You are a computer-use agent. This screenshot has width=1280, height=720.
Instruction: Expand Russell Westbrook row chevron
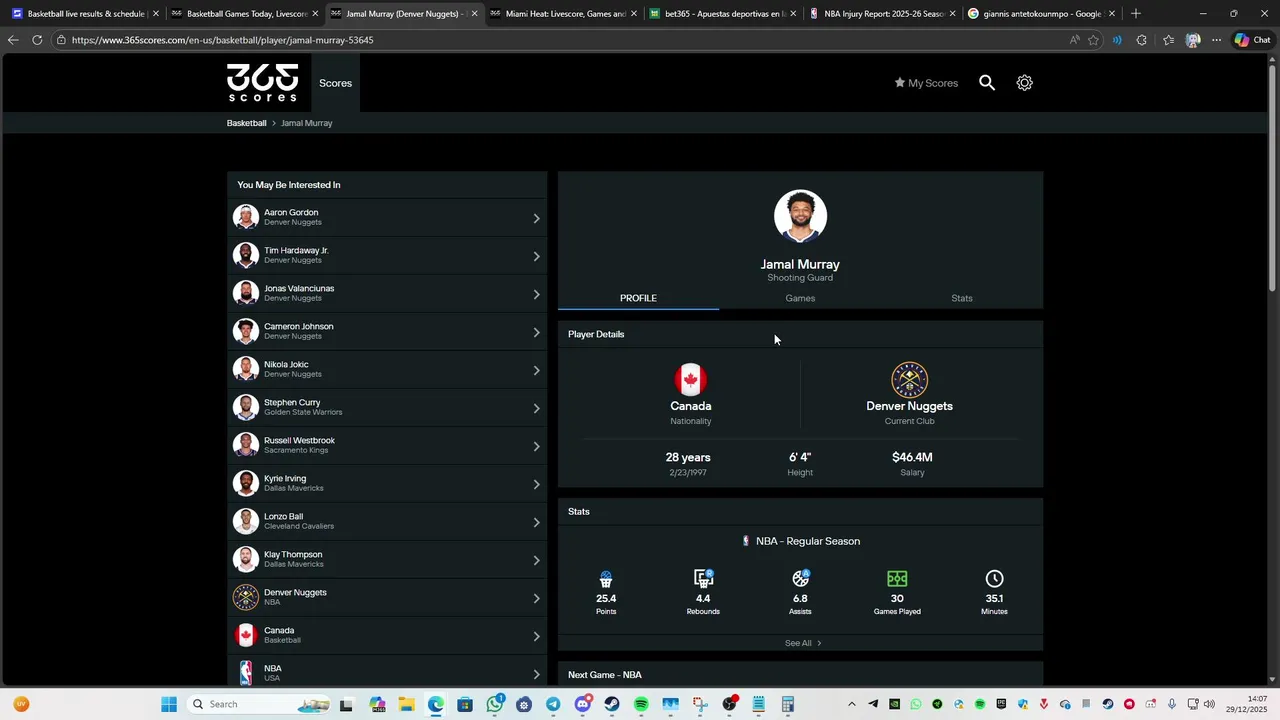click(536, 446)
